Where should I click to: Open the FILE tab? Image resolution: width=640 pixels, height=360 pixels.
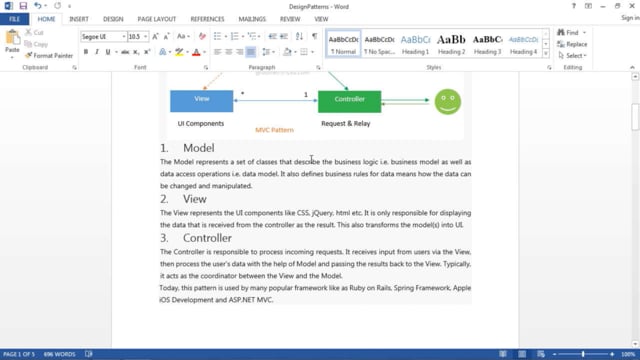(x=14, y=19)
